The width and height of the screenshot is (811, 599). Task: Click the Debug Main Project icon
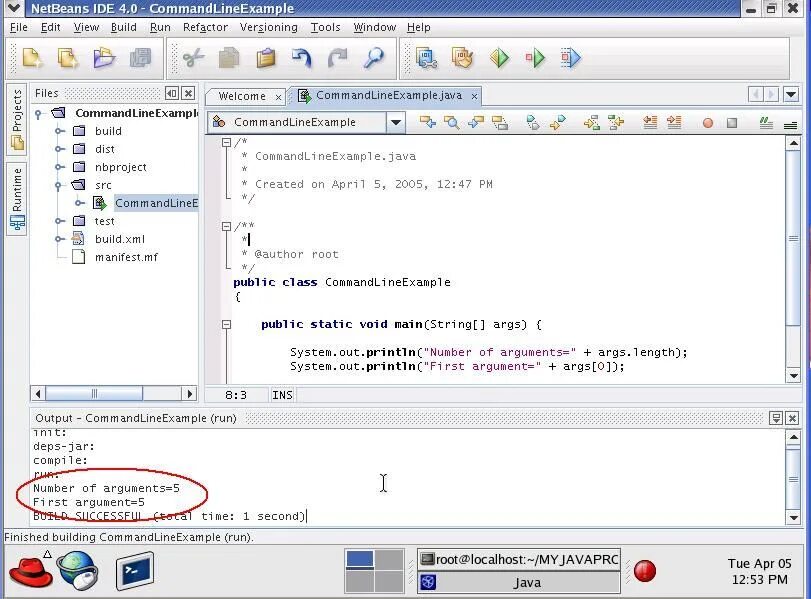(535, 58)
